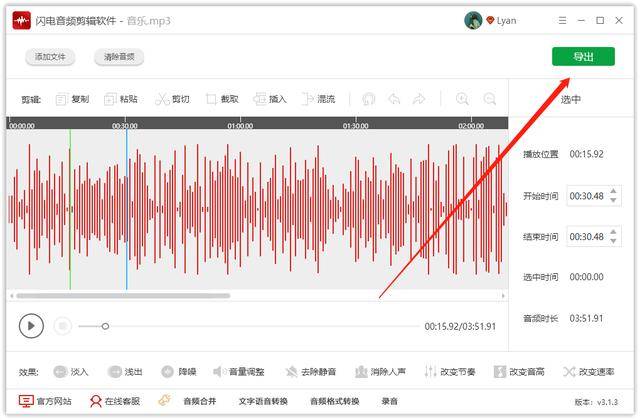Apply Remove Silence (去除静音)
Image resolution: width=640 pixels, height=420 pixels.
311,372
